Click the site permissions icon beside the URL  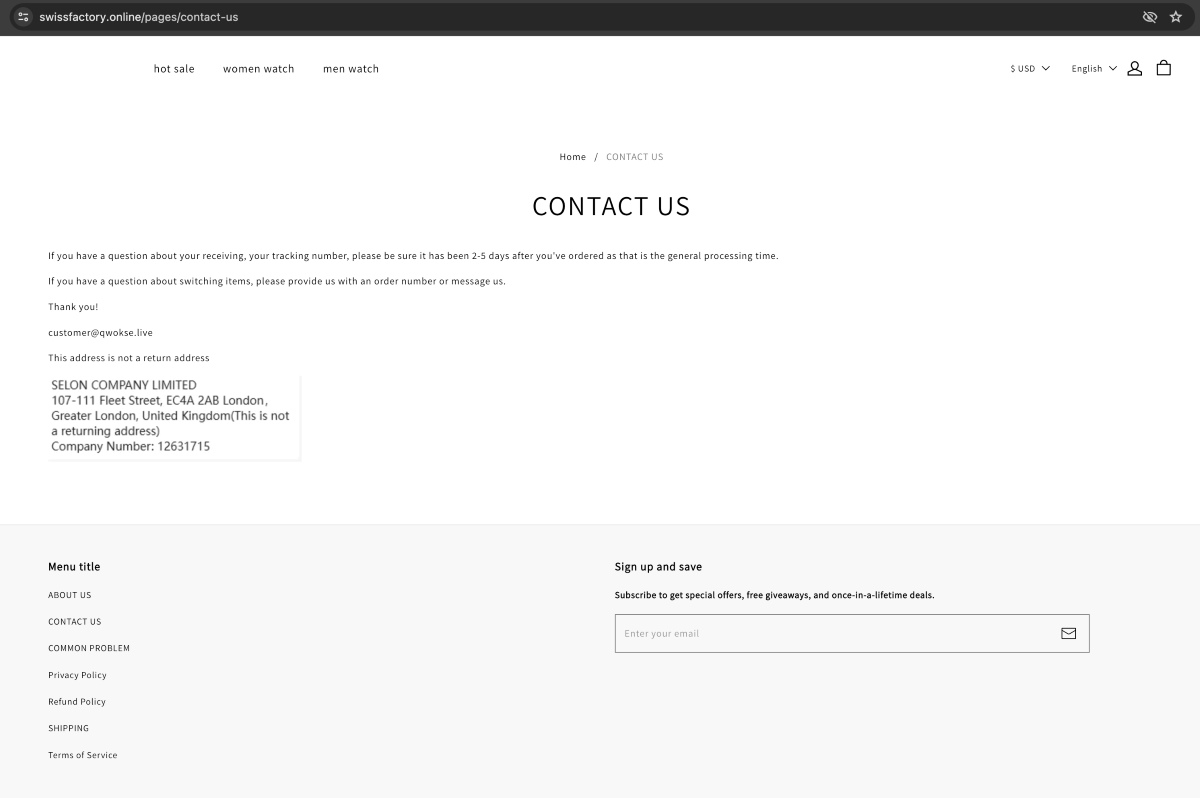pyautogui.click(x=22, y=16)
